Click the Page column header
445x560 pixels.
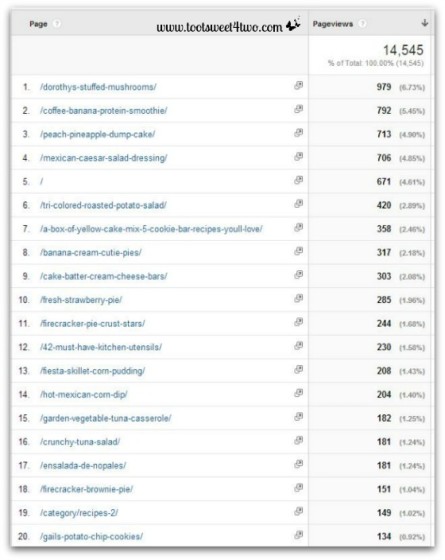[x=38, y=24]
